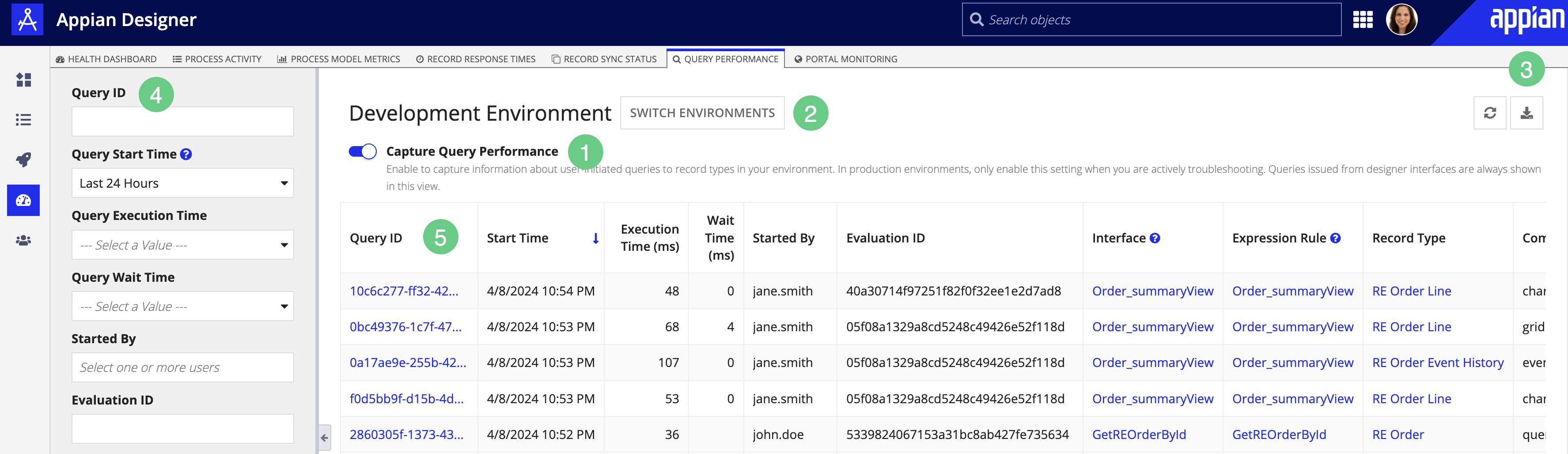
Task: Click the search magnifier icon
Action: (976, 19)
